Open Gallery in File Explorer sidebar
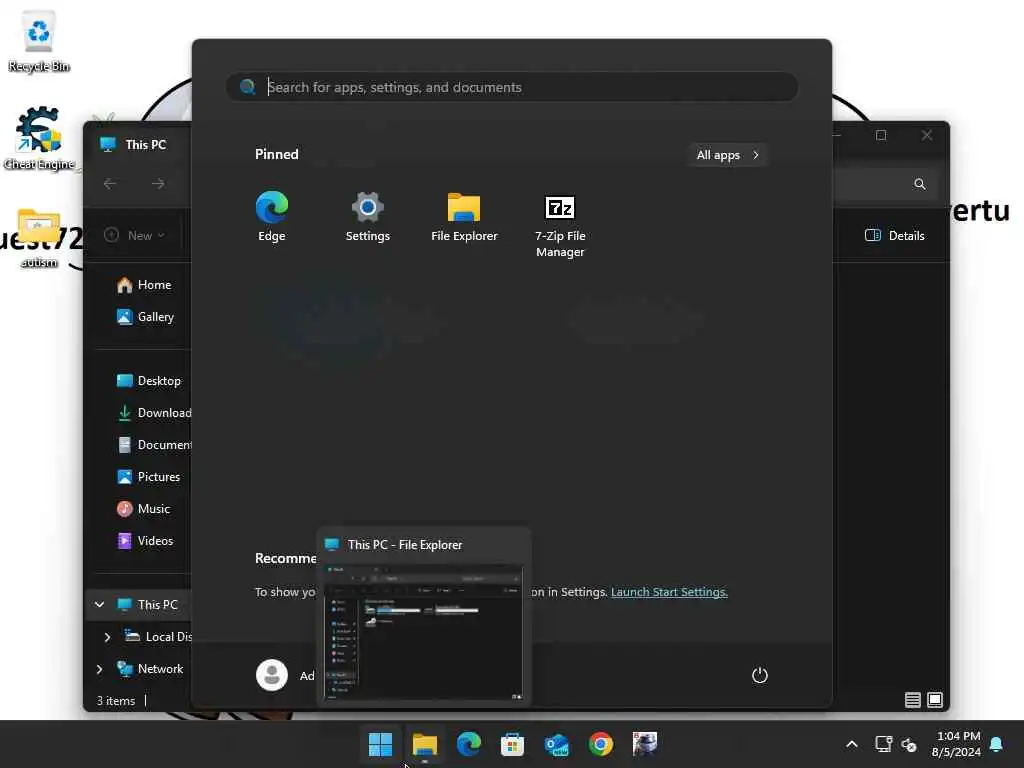1024x768 pixels. pos(146,317)
